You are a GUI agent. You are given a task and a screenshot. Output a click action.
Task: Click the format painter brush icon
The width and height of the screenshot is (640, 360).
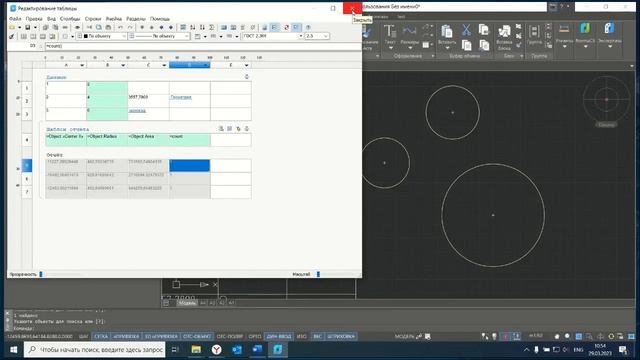(x=12, y=36)
